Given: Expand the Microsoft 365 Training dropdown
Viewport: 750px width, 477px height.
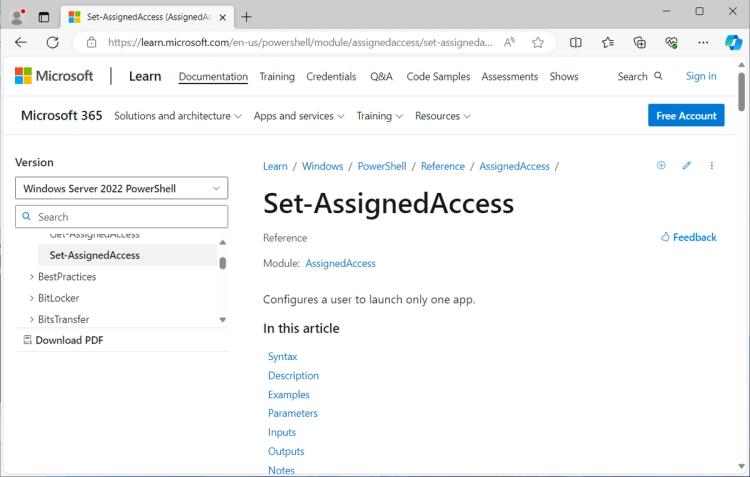Looking at the screenshot, I should [379, 116].
